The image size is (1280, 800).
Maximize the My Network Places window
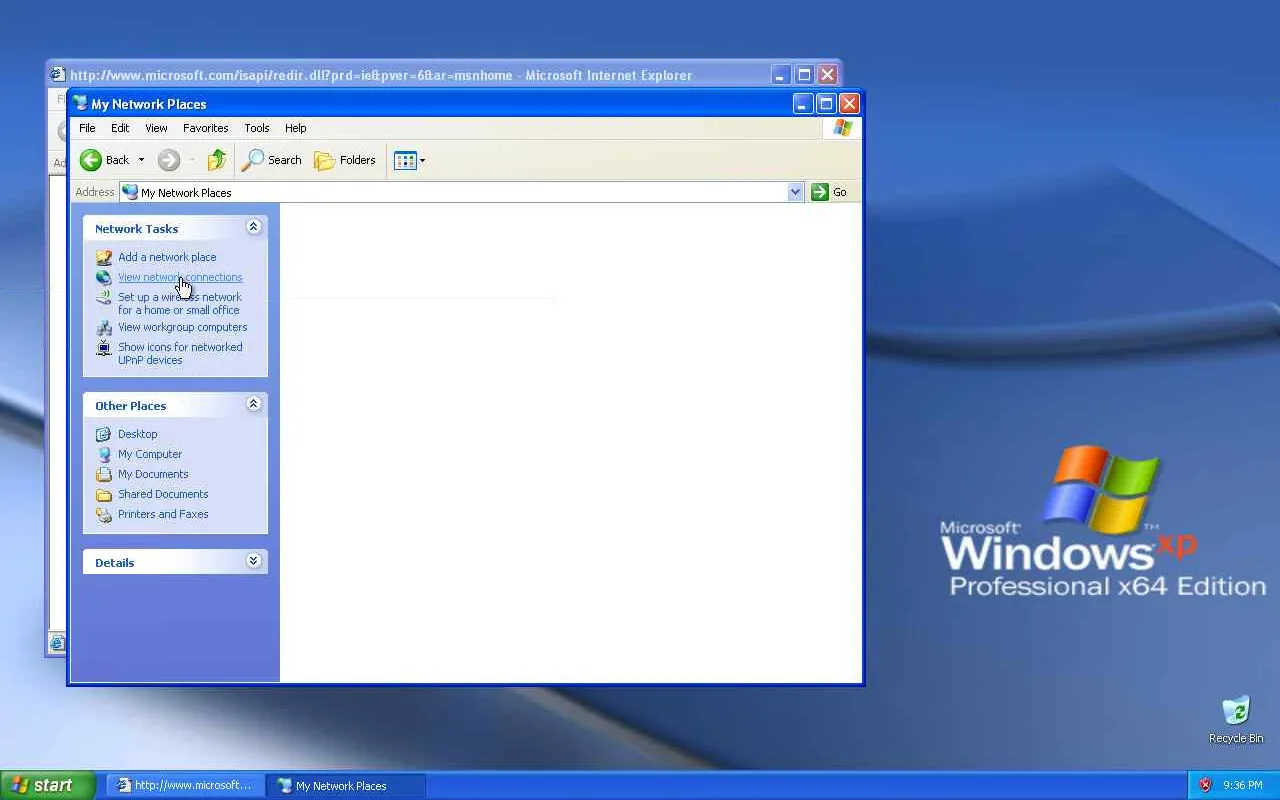(x=826, y=103)
